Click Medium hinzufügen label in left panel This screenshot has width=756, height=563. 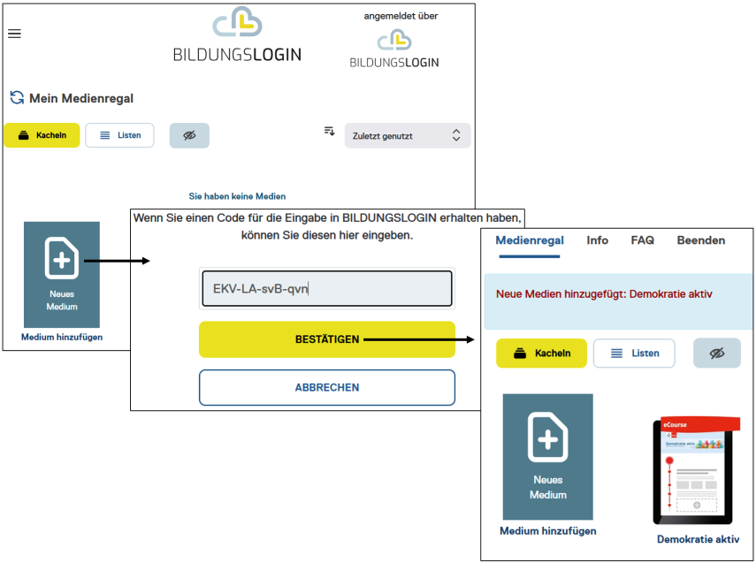coord(62,337)
